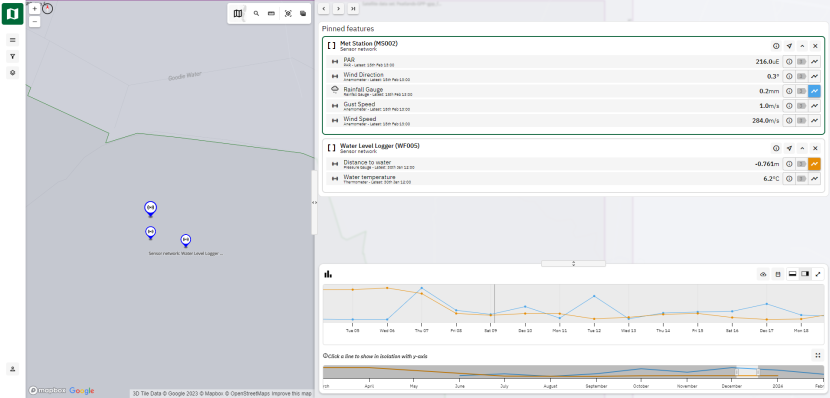Reset map bearing with compass icon
The height and width of the screenshot is (398, 830).
(x=48, y=8)
